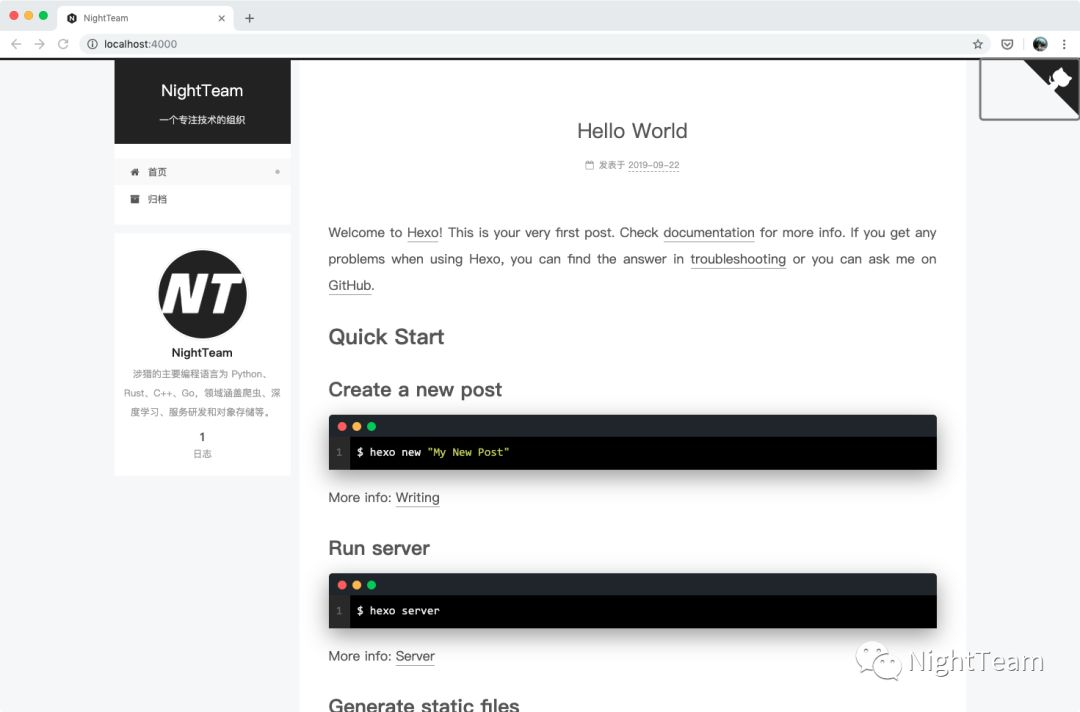
Task: Click the Run server heading
Action: (x=379, y=548)
